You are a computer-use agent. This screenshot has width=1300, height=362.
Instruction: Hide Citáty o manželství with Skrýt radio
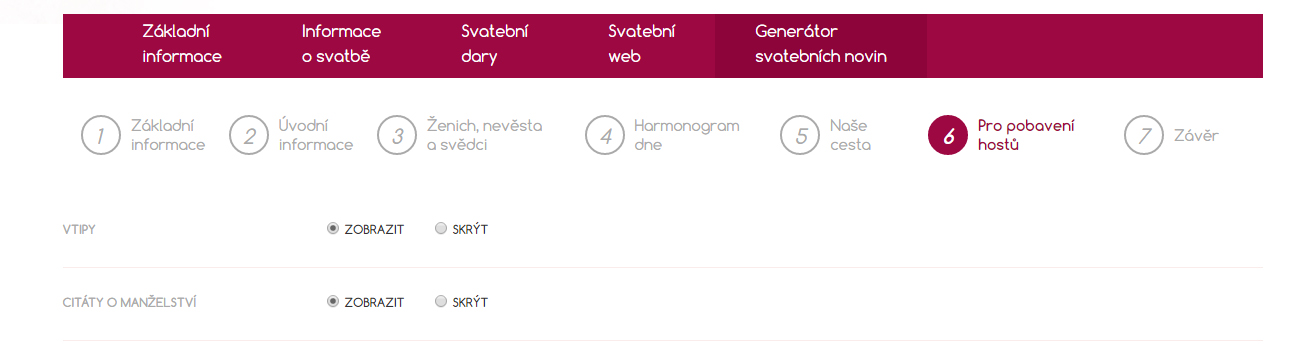[x=441, y=301]
